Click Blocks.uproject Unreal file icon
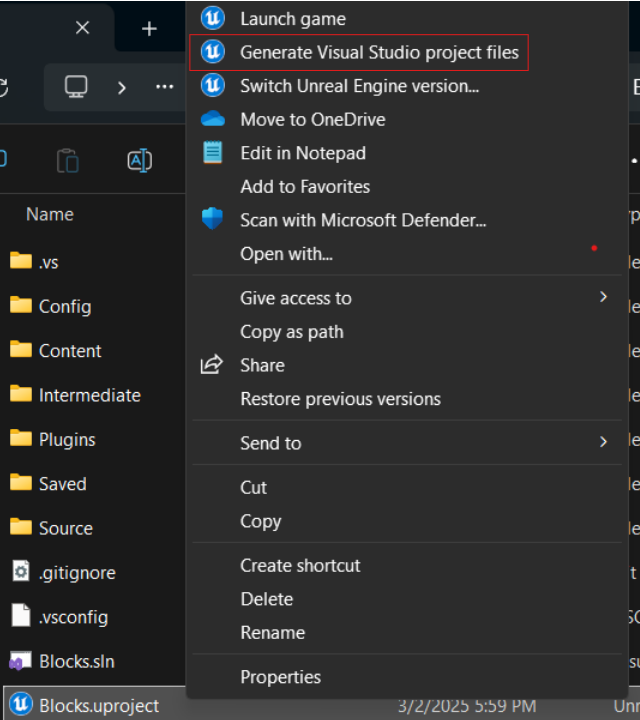 tap(21, 704)
